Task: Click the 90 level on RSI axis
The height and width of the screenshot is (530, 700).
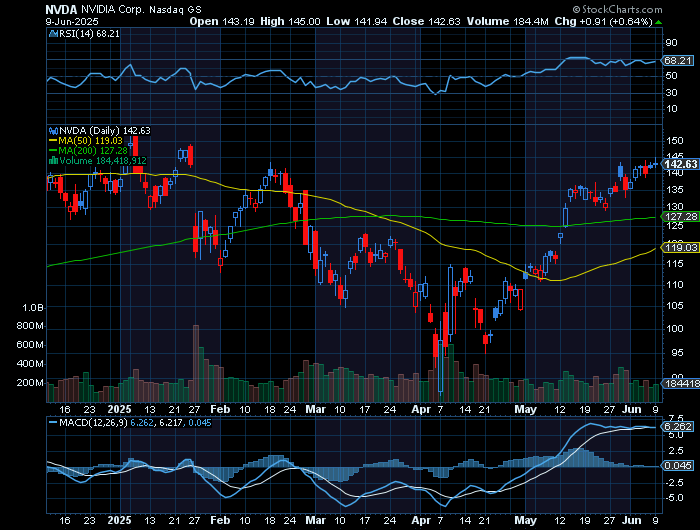Action: pyautogui.click(x=671, y=43)
